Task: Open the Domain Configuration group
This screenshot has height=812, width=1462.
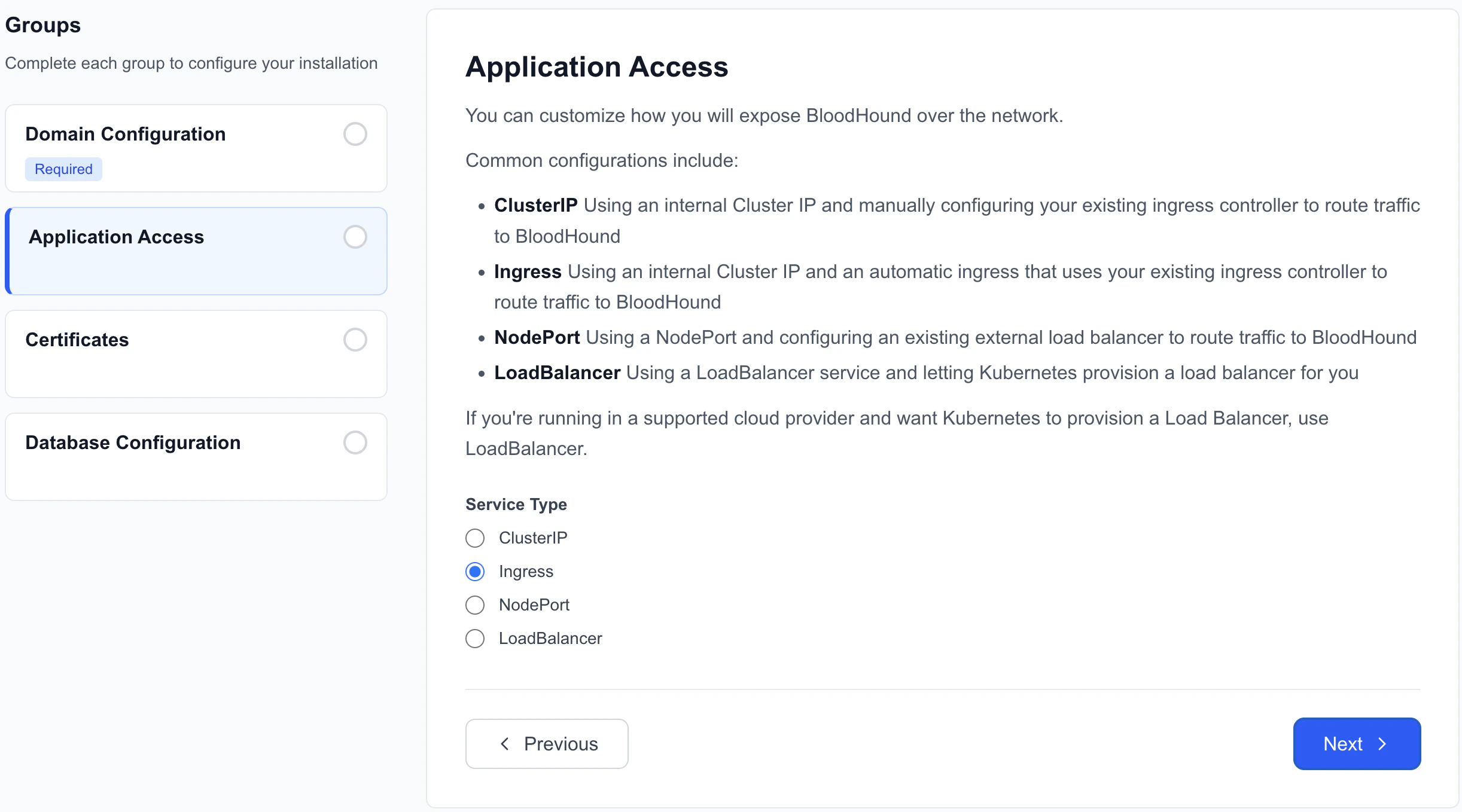Action: click(196, 148)
